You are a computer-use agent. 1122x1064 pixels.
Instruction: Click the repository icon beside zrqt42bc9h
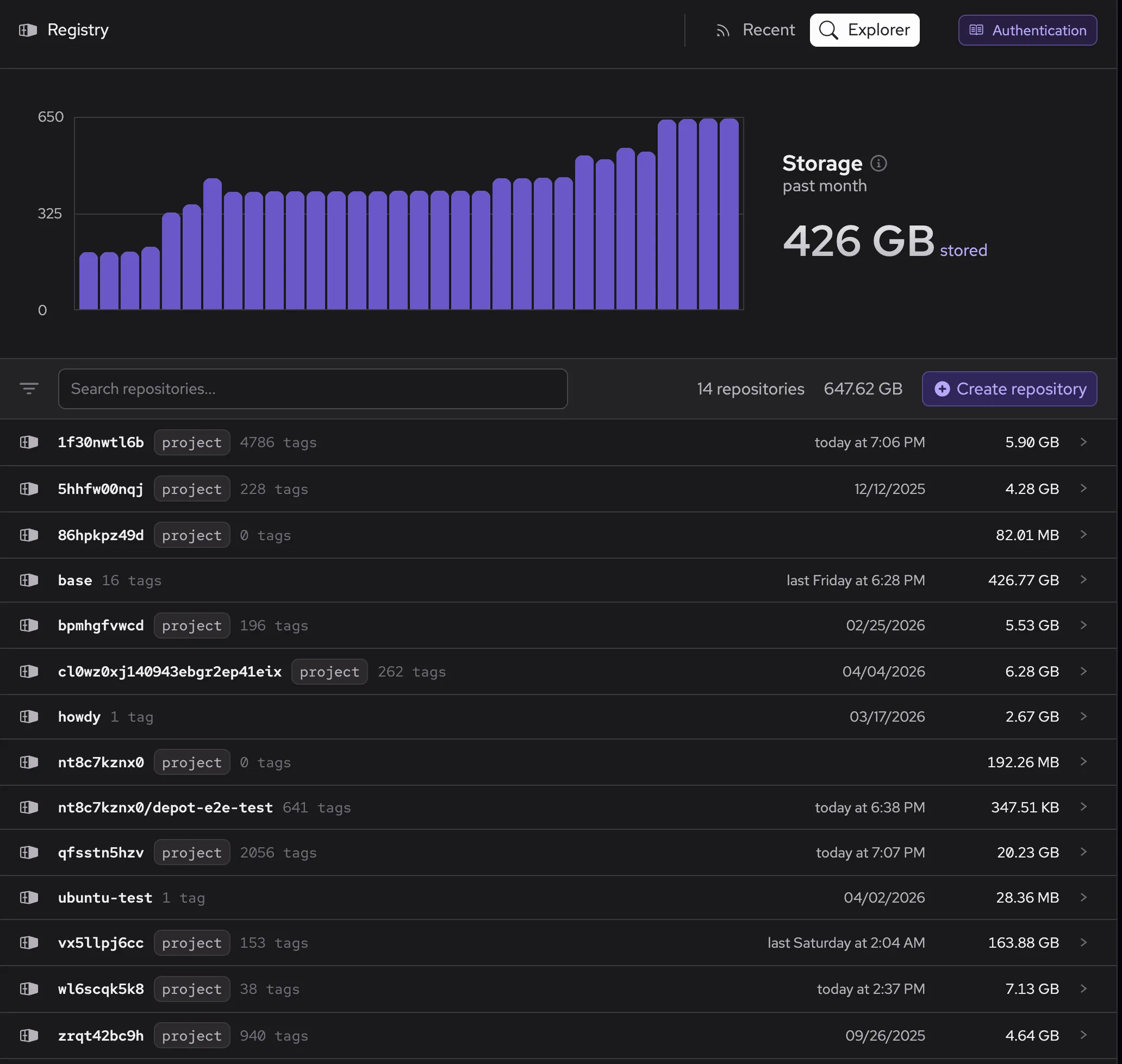pos(28,1035)
